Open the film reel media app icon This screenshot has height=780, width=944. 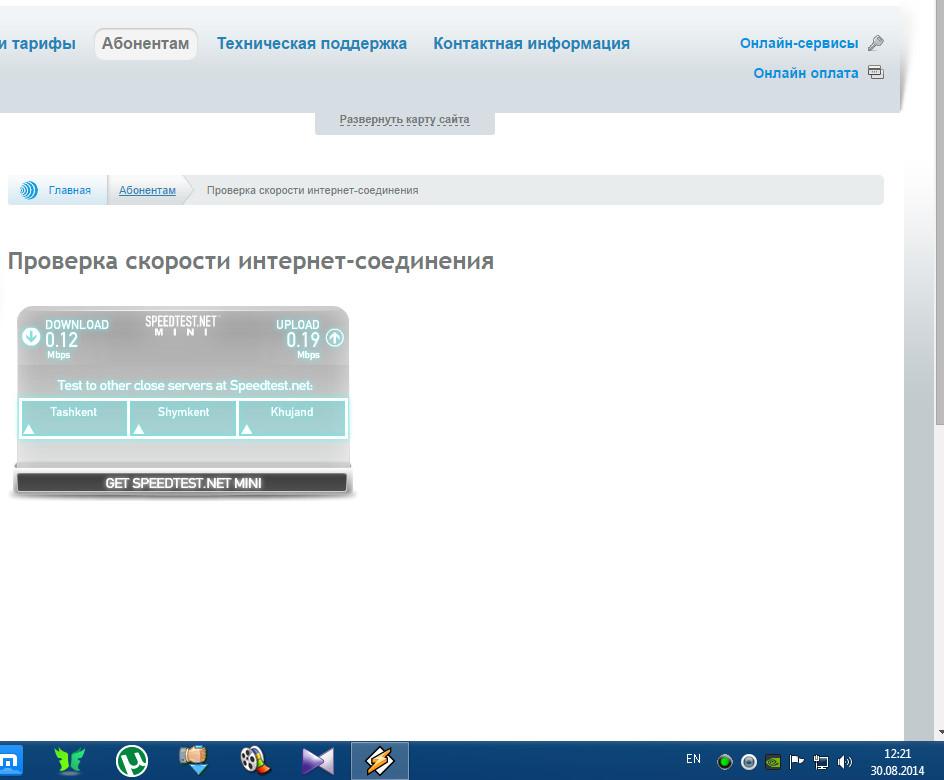pos(255,761)
